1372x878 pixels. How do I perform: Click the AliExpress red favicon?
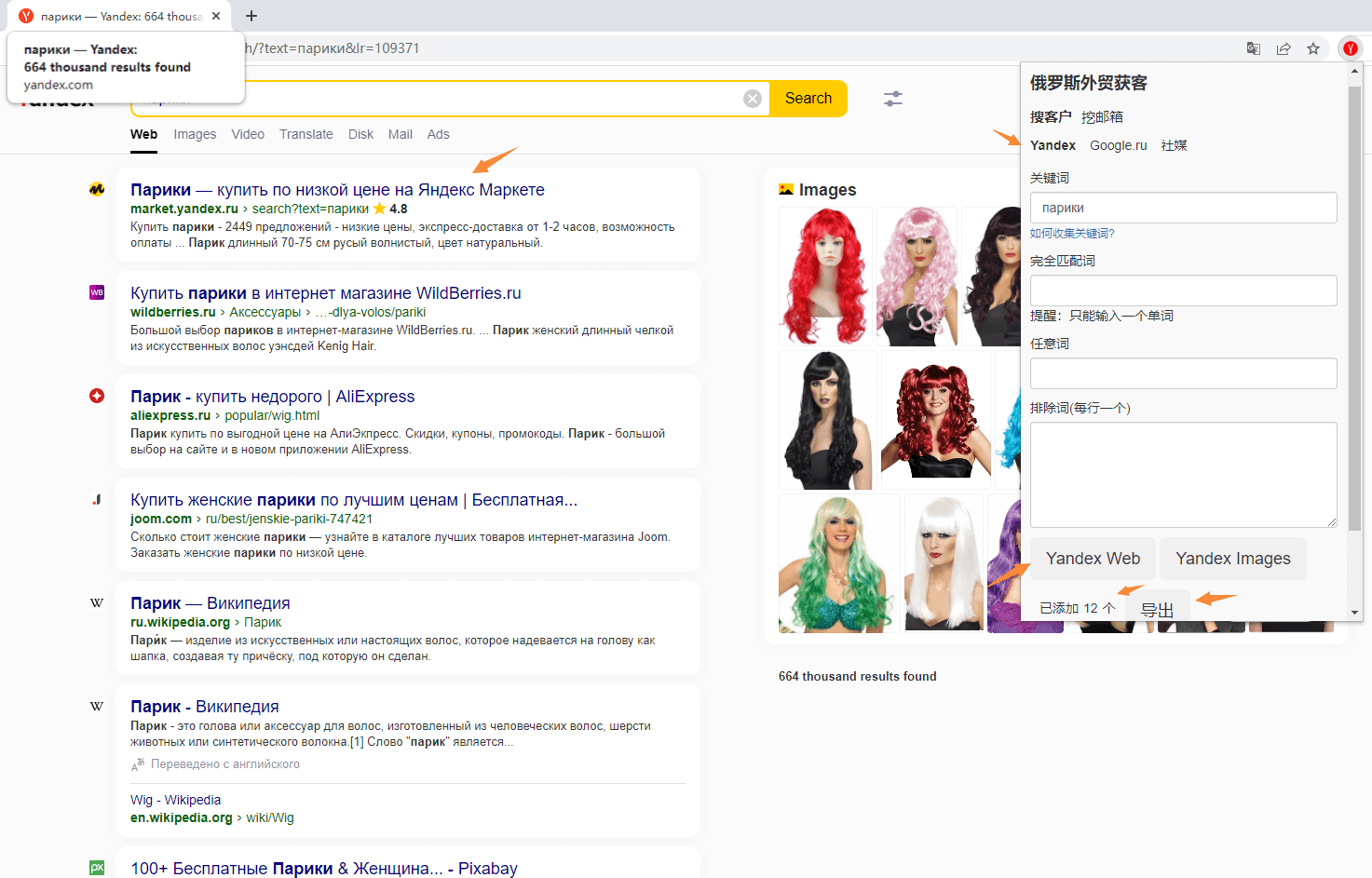click(x=97, y=396)
